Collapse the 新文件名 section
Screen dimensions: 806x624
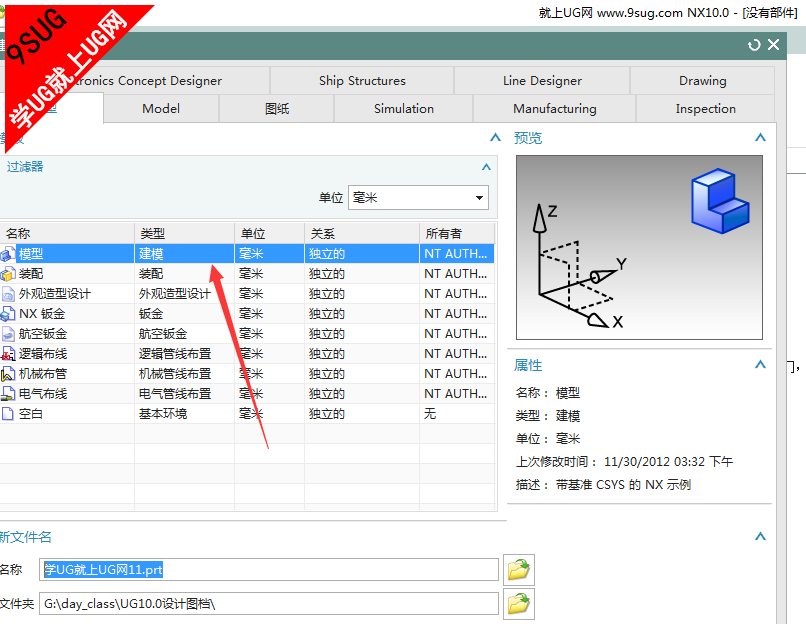point(760,536)
